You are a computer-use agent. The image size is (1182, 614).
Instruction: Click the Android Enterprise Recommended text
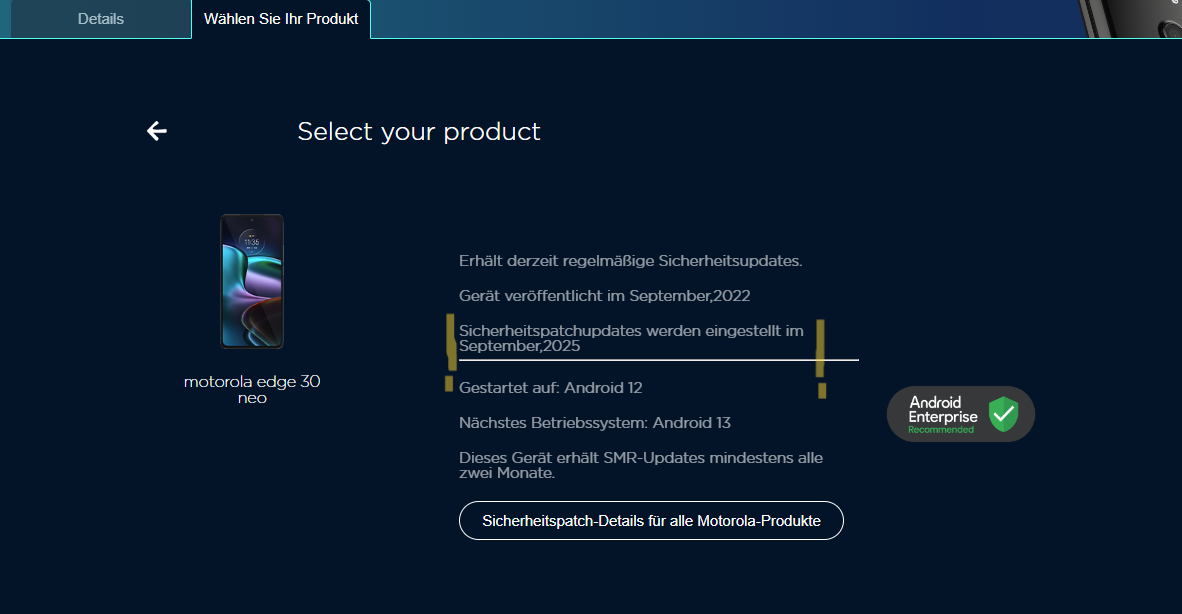[942, 414]
